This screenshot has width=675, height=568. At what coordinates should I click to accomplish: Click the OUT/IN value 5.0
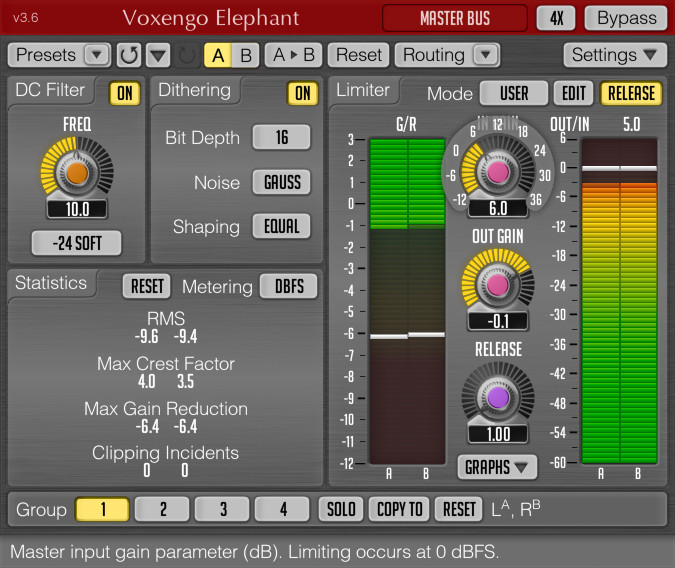point(631,125)
